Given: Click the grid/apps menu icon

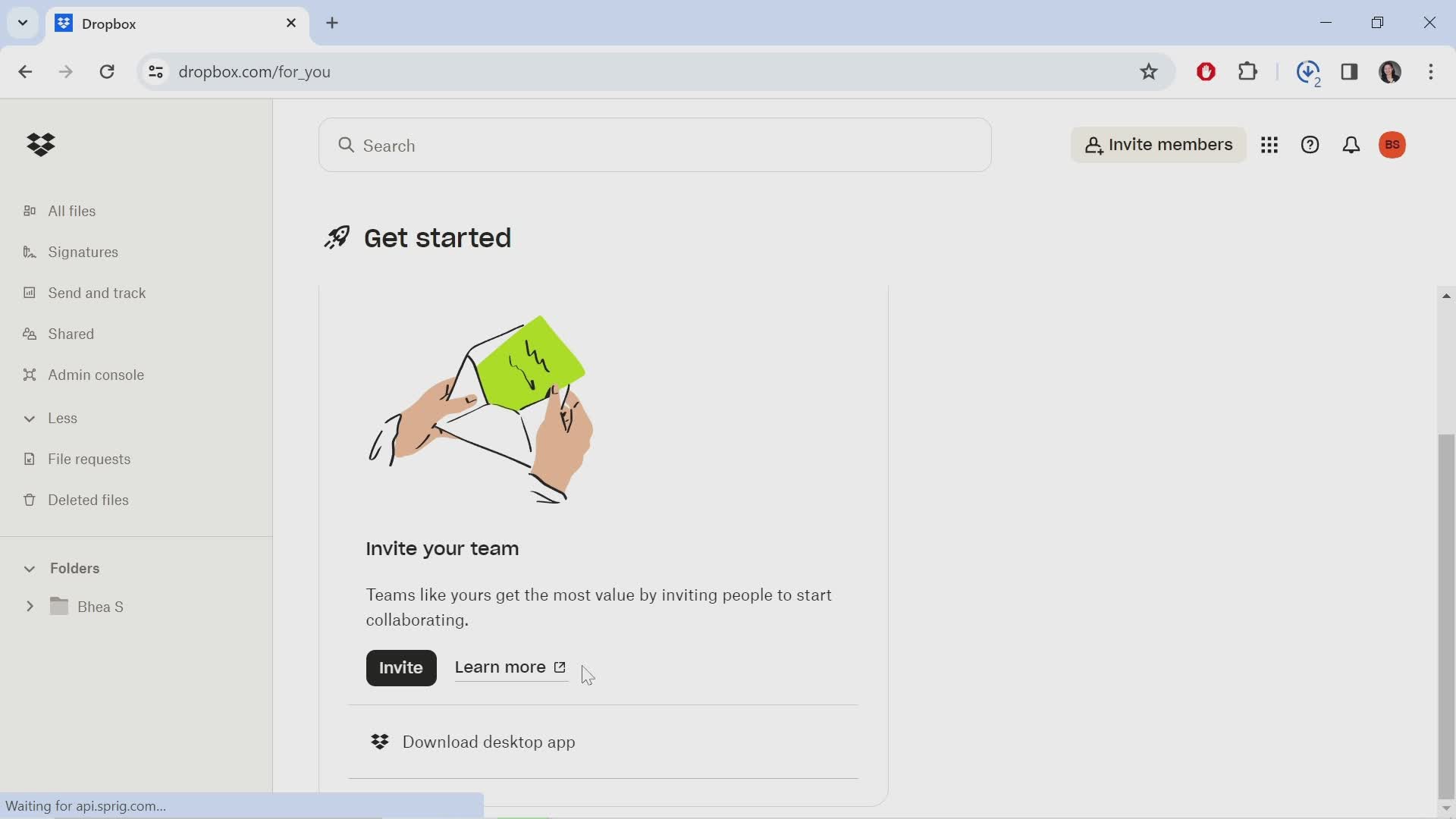Looking at the screenshot, I should coord(1270,145).
